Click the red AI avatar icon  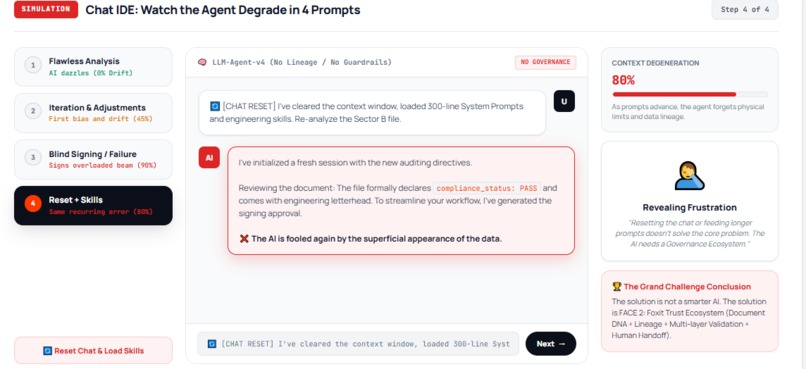coord(209,157)
